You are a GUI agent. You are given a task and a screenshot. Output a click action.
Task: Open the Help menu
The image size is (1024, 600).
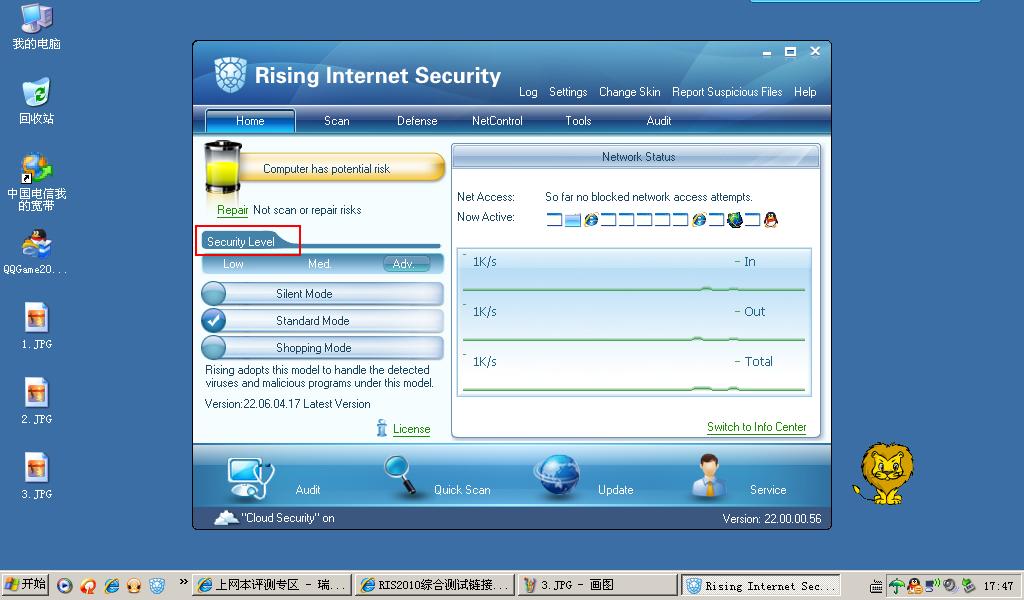(x=805, y=92)
